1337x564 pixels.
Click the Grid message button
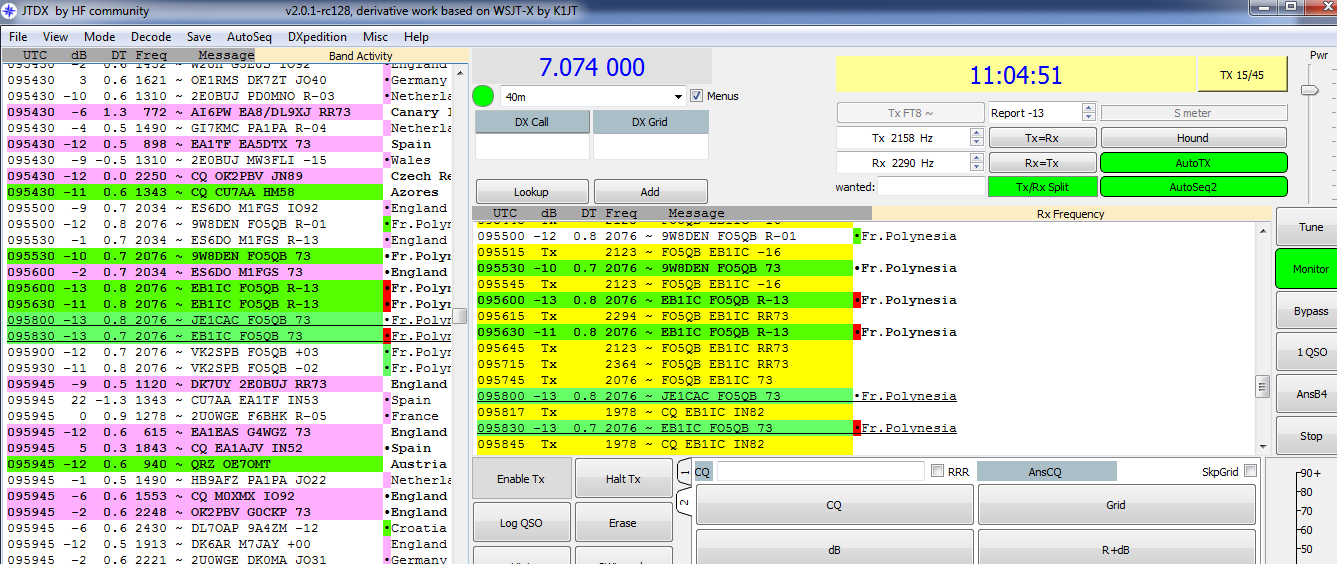pyautogui.click(x=1116, y=505)
